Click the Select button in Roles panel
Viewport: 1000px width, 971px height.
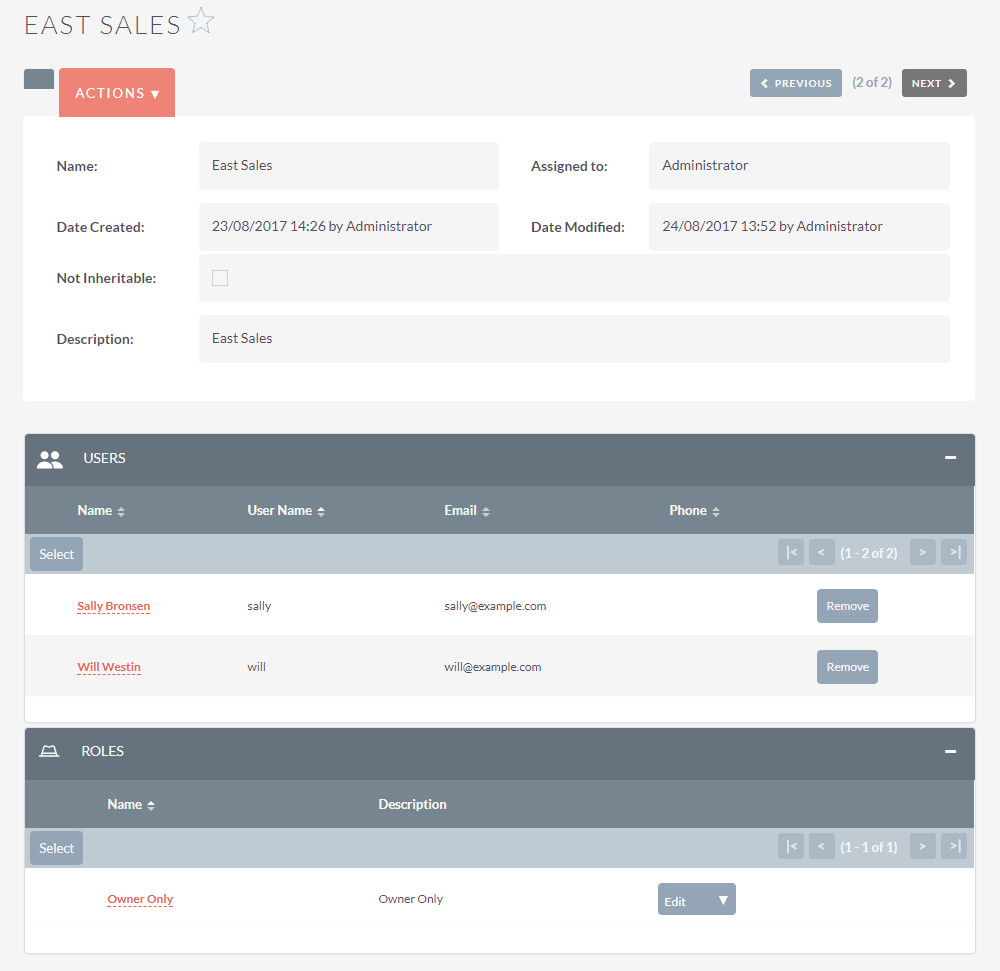[x=57, y=848]
